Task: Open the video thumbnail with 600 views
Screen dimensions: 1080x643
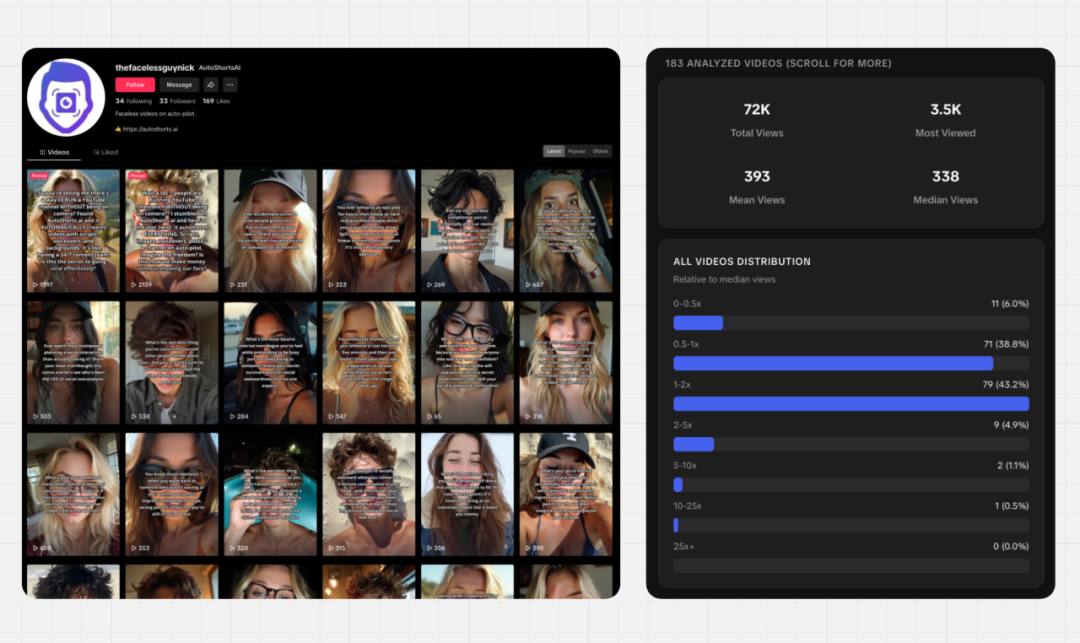Action: (73, 494)
